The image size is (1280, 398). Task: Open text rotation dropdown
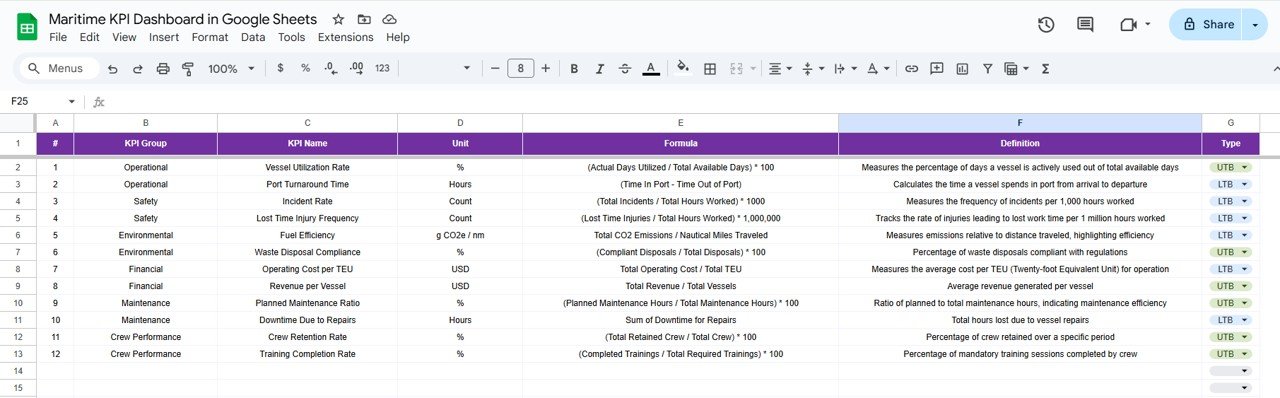(878, 69)
